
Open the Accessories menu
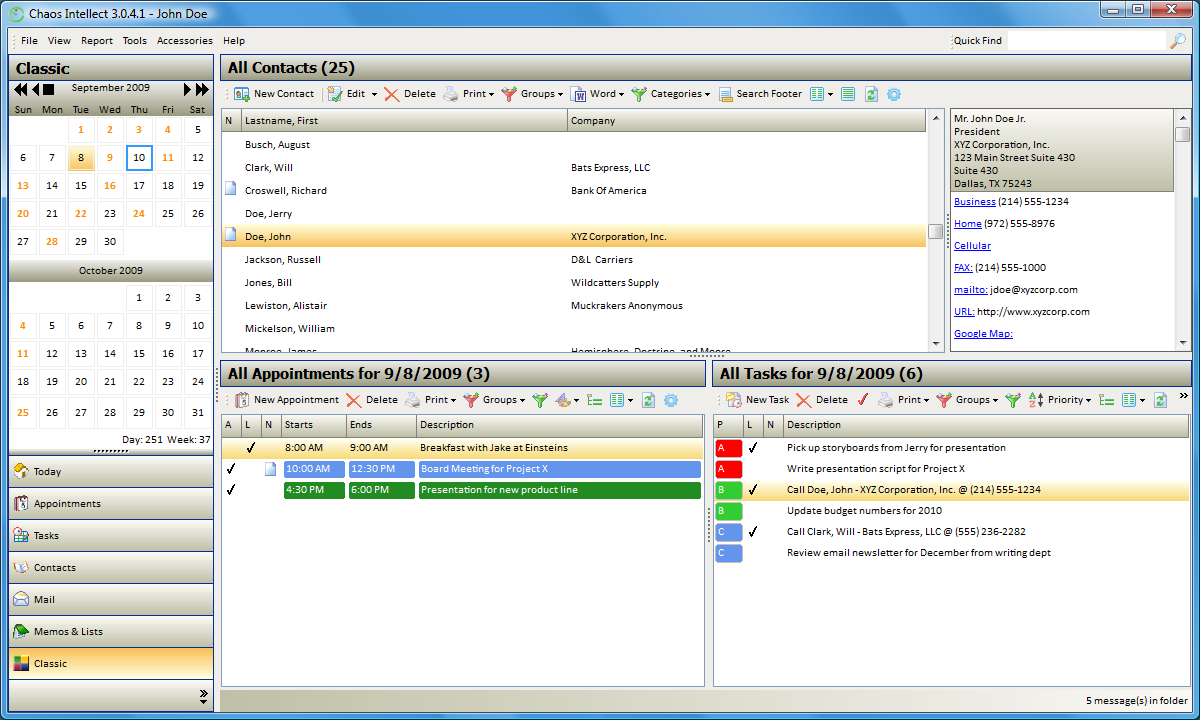[185, 41]
